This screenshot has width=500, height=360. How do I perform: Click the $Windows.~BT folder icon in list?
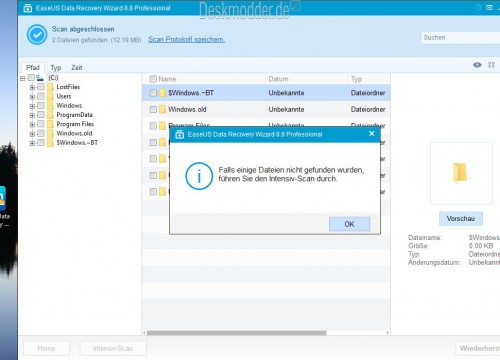coord(162,93)
